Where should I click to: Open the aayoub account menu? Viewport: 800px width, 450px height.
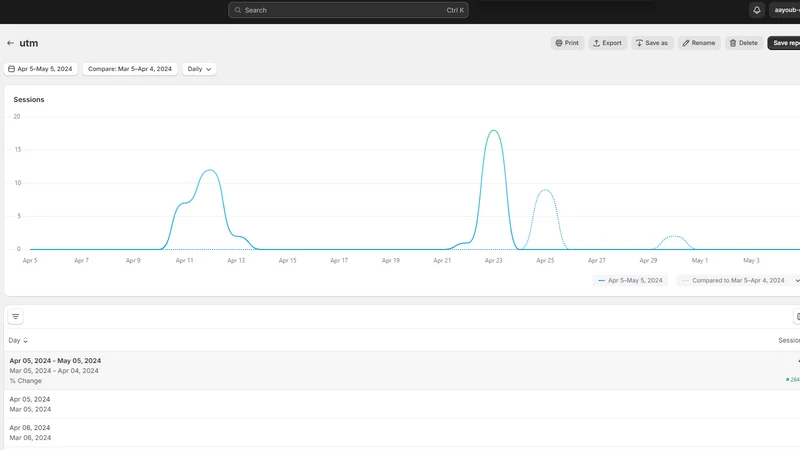point(786,10)
